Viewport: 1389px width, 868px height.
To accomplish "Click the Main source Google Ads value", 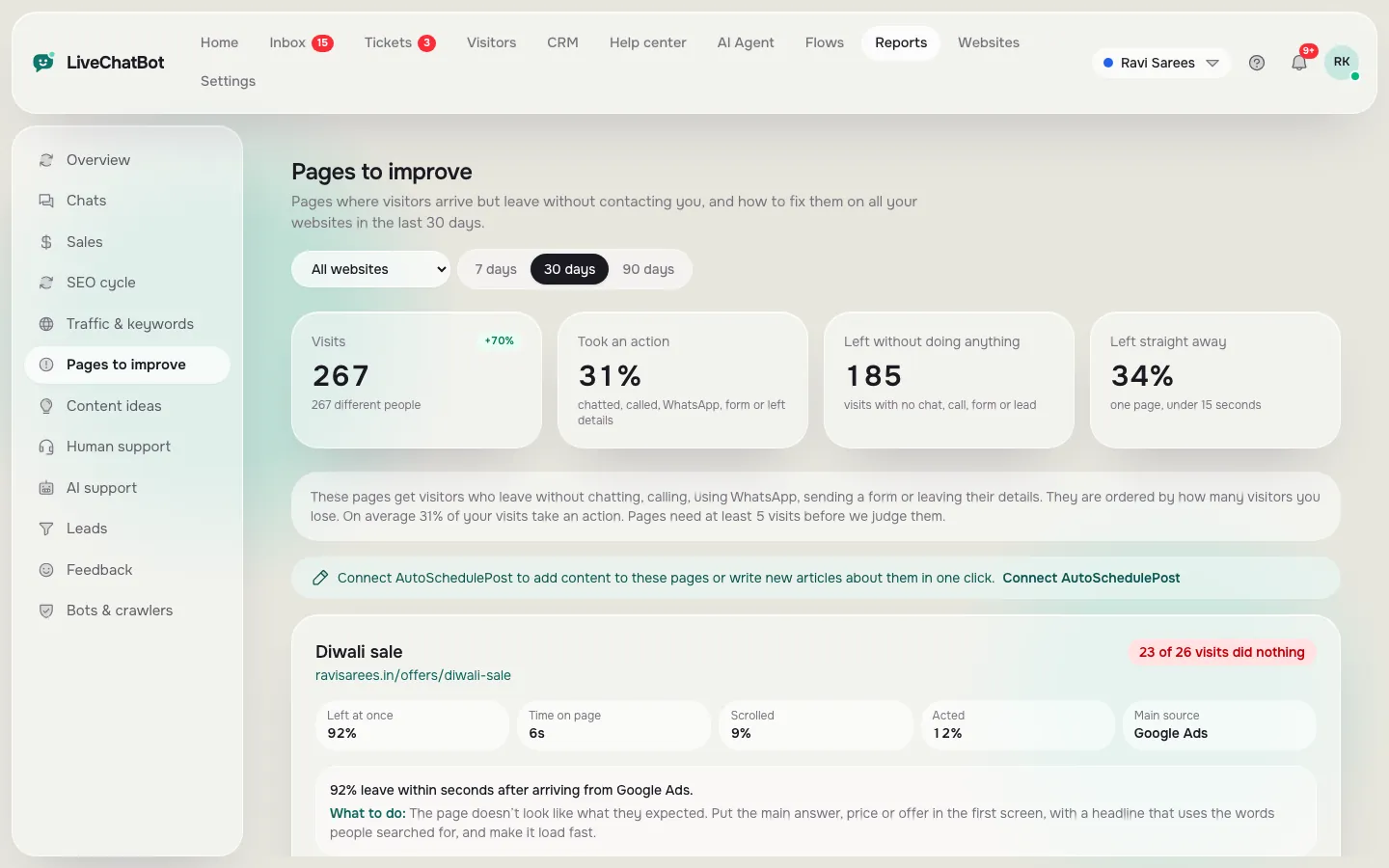I will click(1171, 733).
